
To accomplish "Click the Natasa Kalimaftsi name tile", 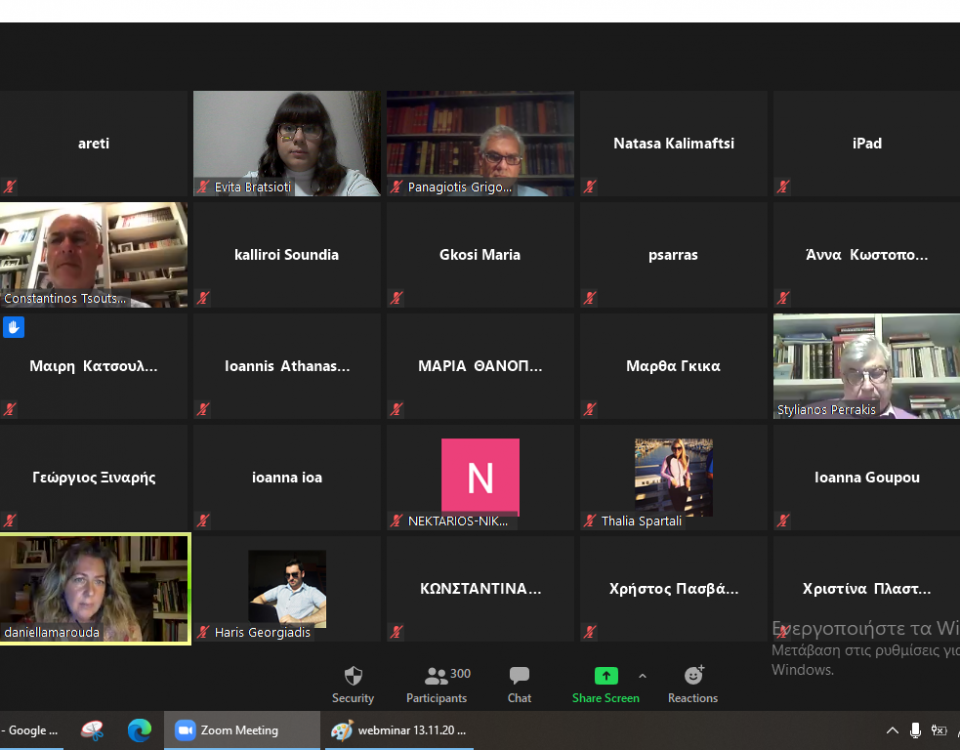I will point(673,143).
